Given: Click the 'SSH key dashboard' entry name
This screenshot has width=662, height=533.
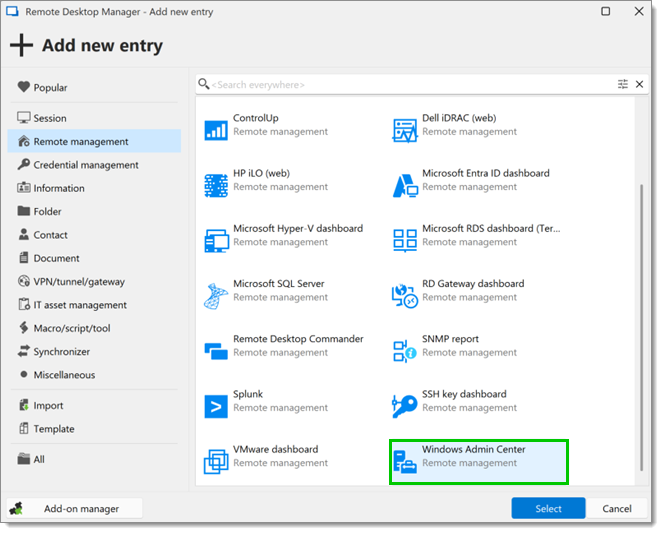Looking at the screenshot, I should click(464, 394).
